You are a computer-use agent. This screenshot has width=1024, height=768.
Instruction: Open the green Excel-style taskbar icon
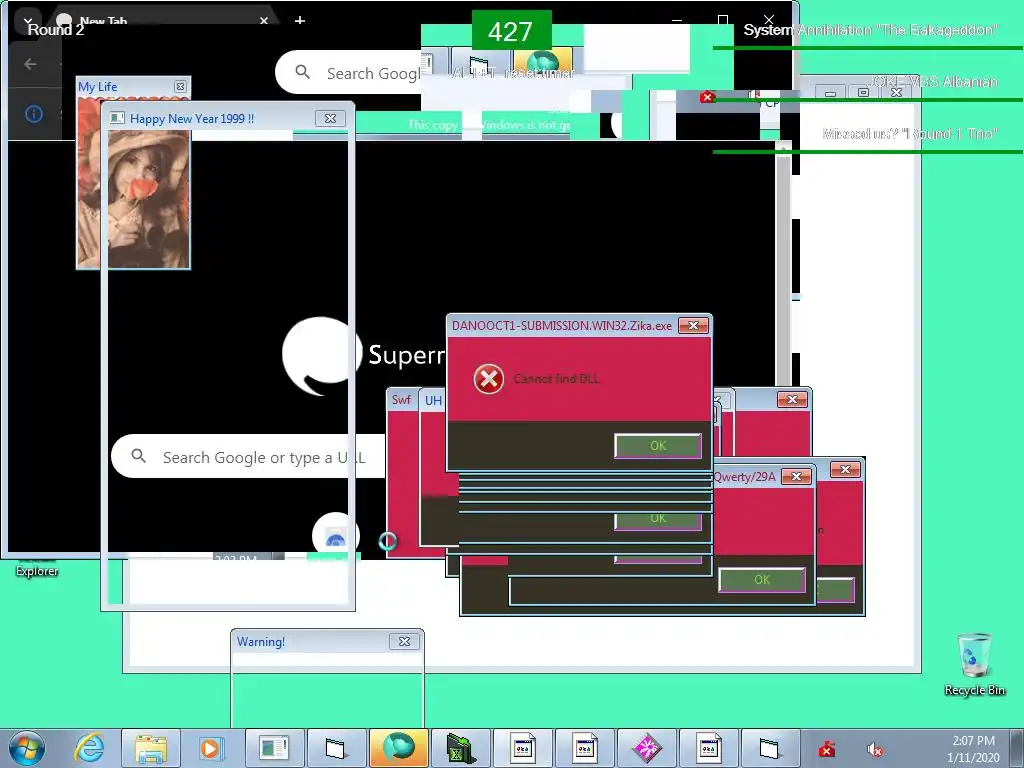pyautogui.click(x=460, y=748)
